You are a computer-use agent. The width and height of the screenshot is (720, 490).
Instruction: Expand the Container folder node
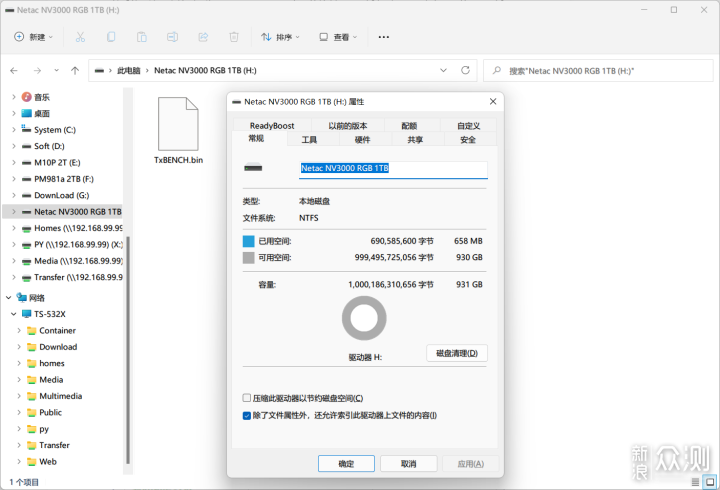click(x=19, y=331)
